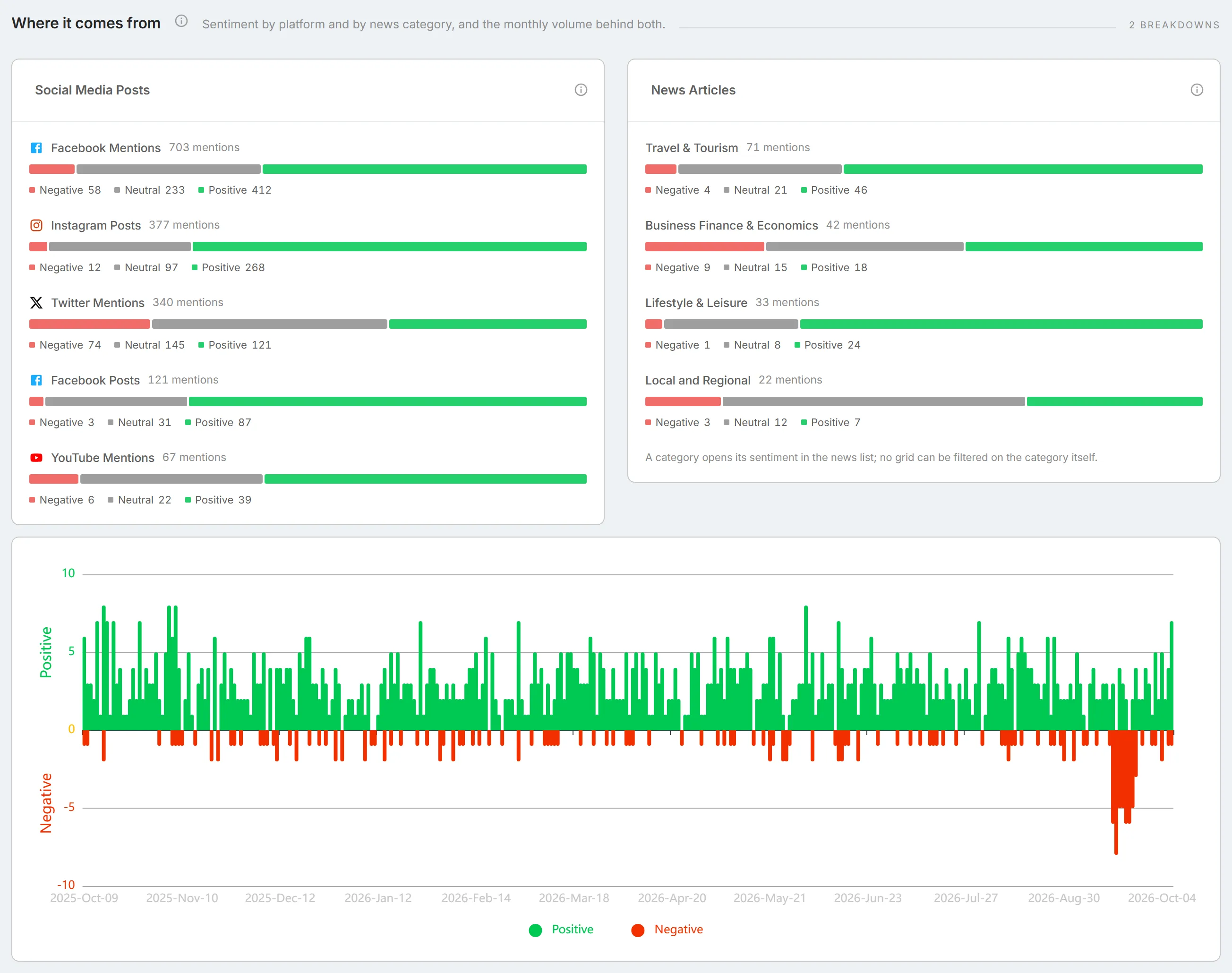Click the green positive bar of Facebook Mentions
Screen dimensions: 1232x973
425,169
